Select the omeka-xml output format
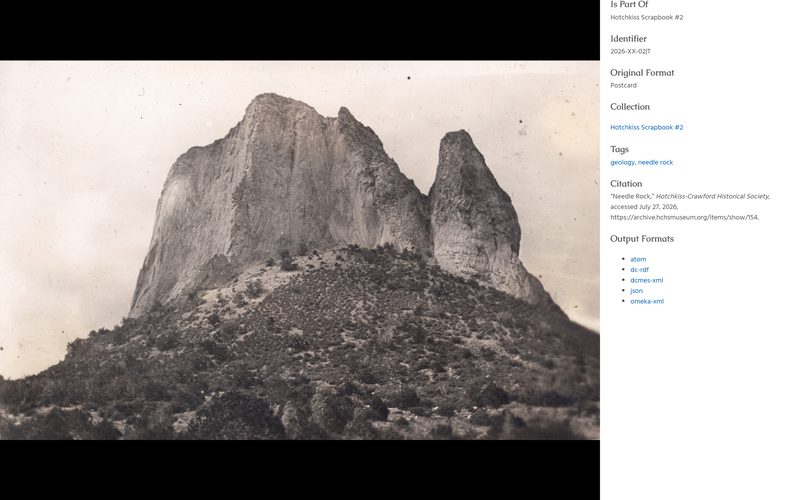800x500 pixels. tap(647, 301)
